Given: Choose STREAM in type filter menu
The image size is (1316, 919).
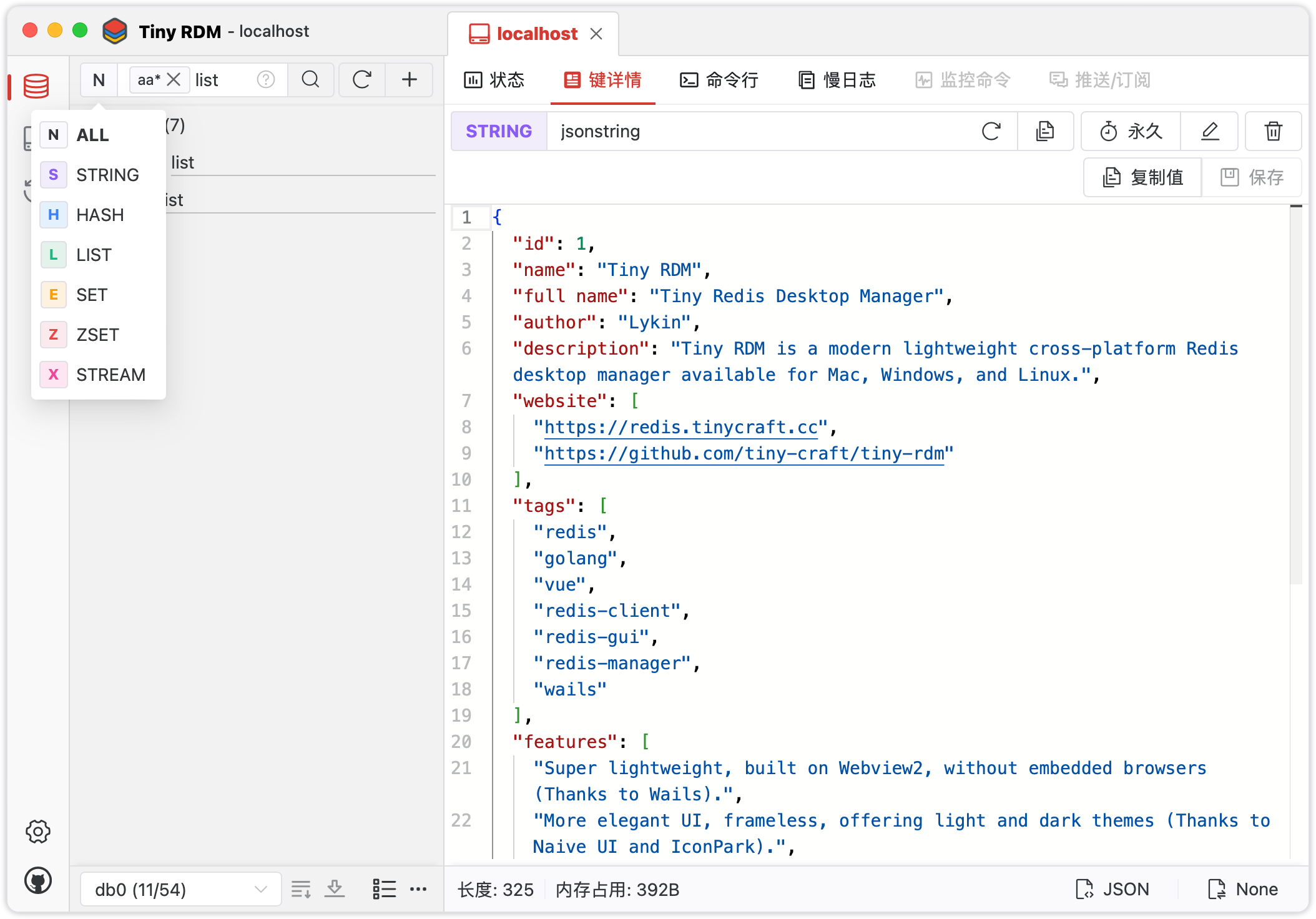Looking at the screenshot, I should 99,375.
